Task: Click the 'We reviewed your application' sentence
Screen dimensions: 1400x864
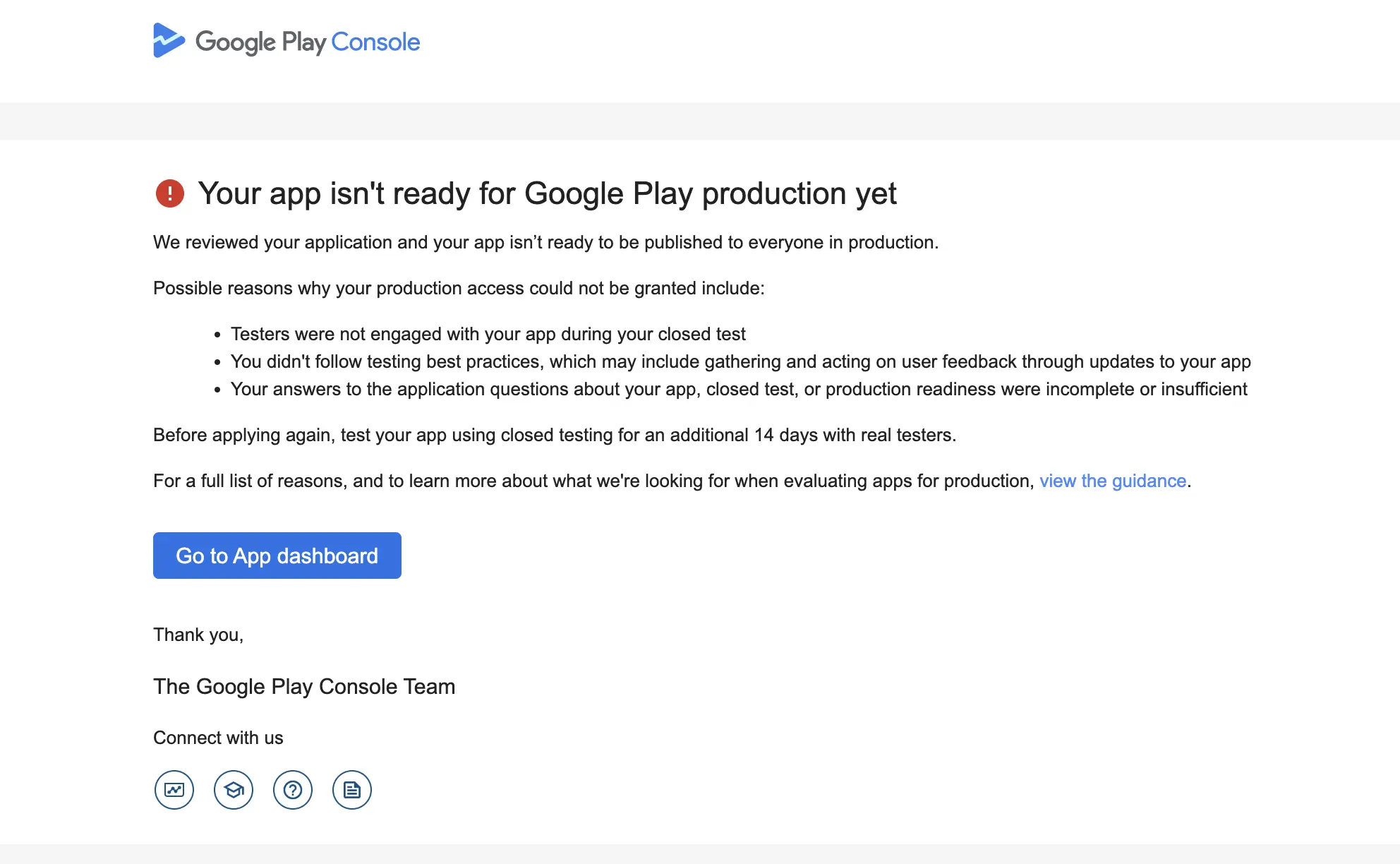Action: click(x=545, y=242)
